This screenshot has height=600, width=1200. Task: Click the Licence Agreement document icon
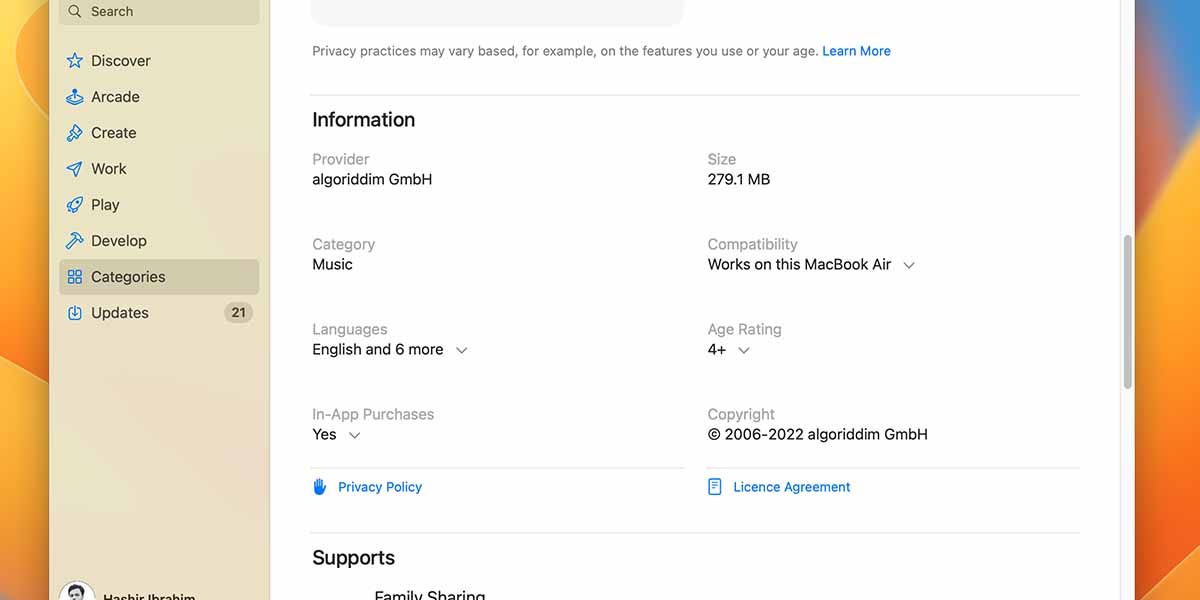point(715,487)
